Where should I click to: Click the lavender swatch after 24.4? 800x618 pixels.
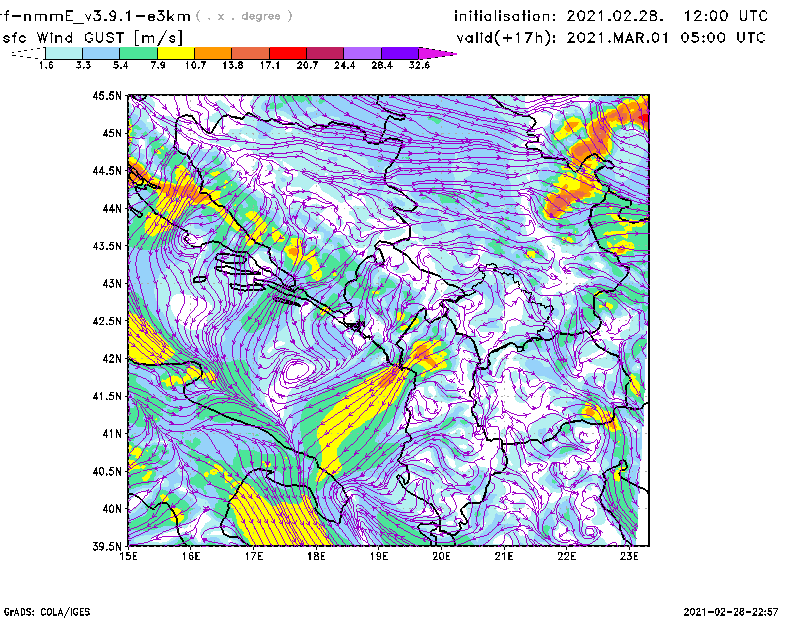[363, 53]
